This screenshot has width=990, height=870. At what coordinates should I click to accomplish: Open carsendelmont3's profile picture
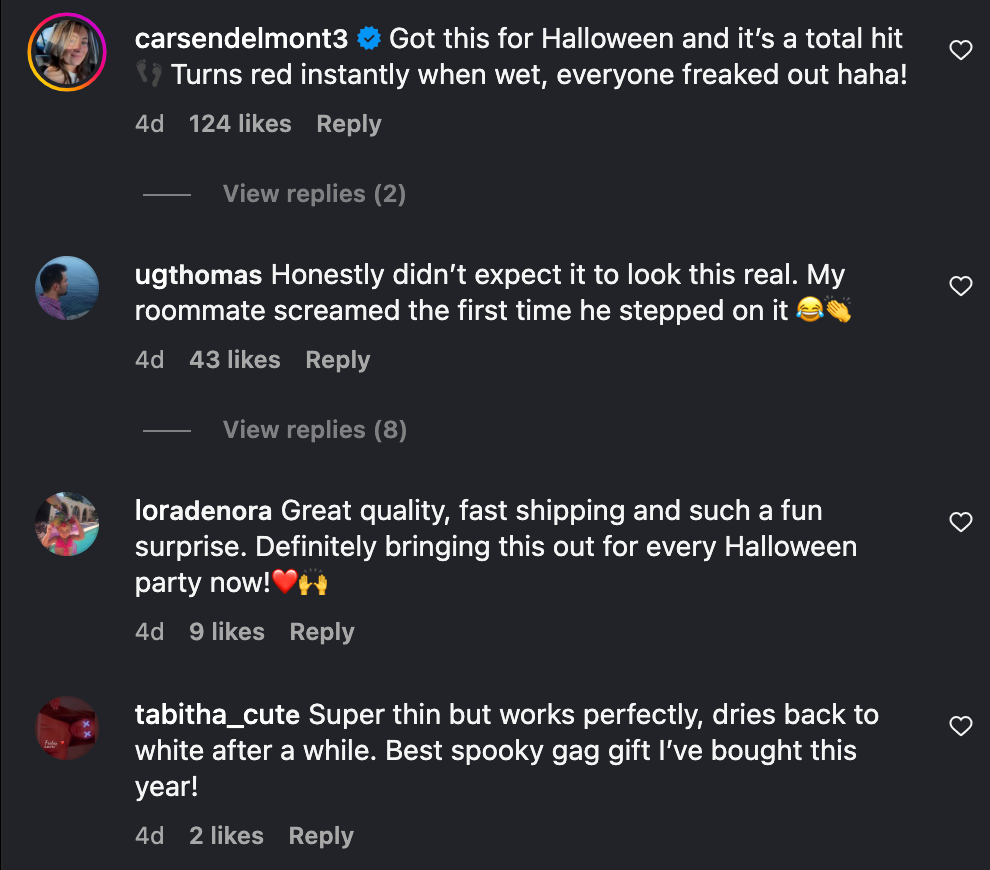coord(67,53)
